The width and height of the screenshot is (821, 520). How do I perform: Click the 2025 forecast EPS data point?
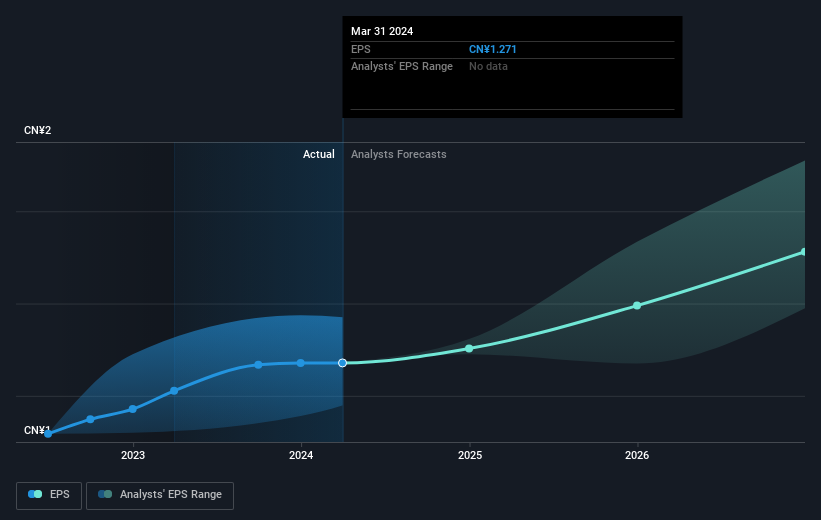469,348
